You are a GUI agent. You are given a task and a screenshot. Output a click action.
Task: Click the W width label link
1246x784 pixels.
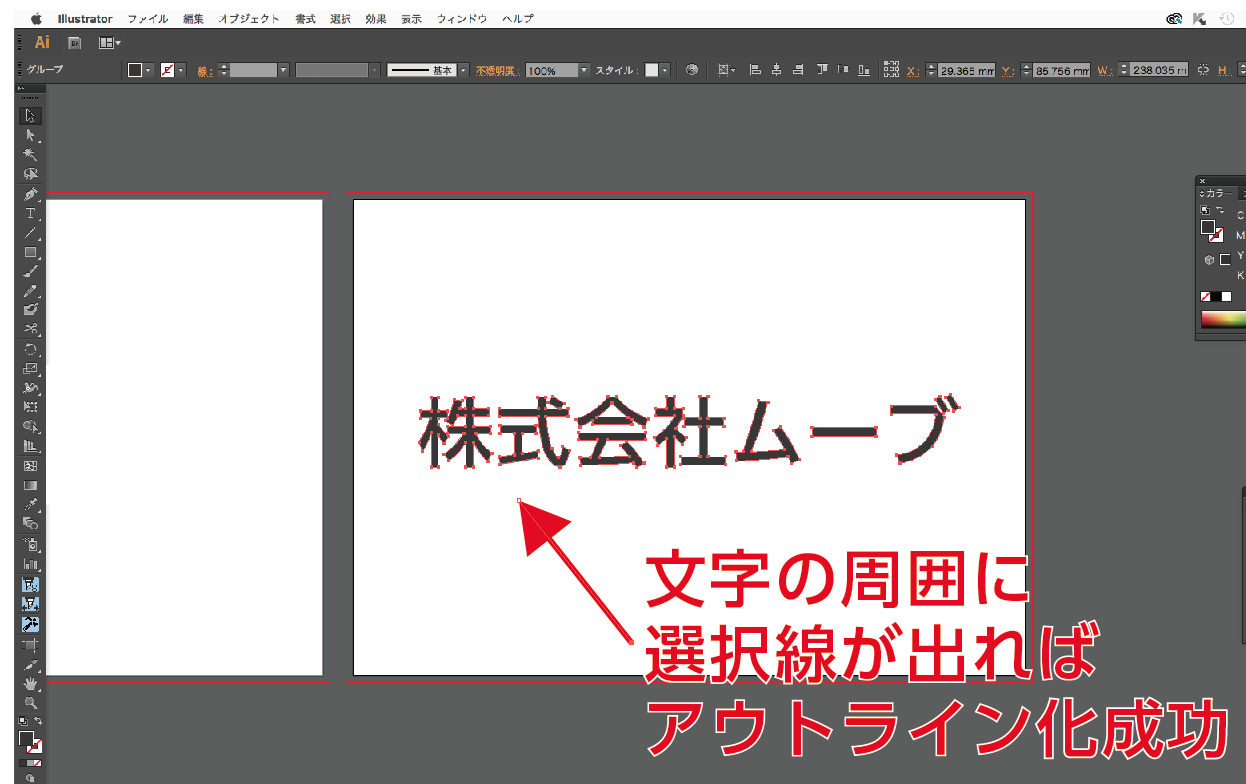pyautogui.click(x=1104, y=71)
